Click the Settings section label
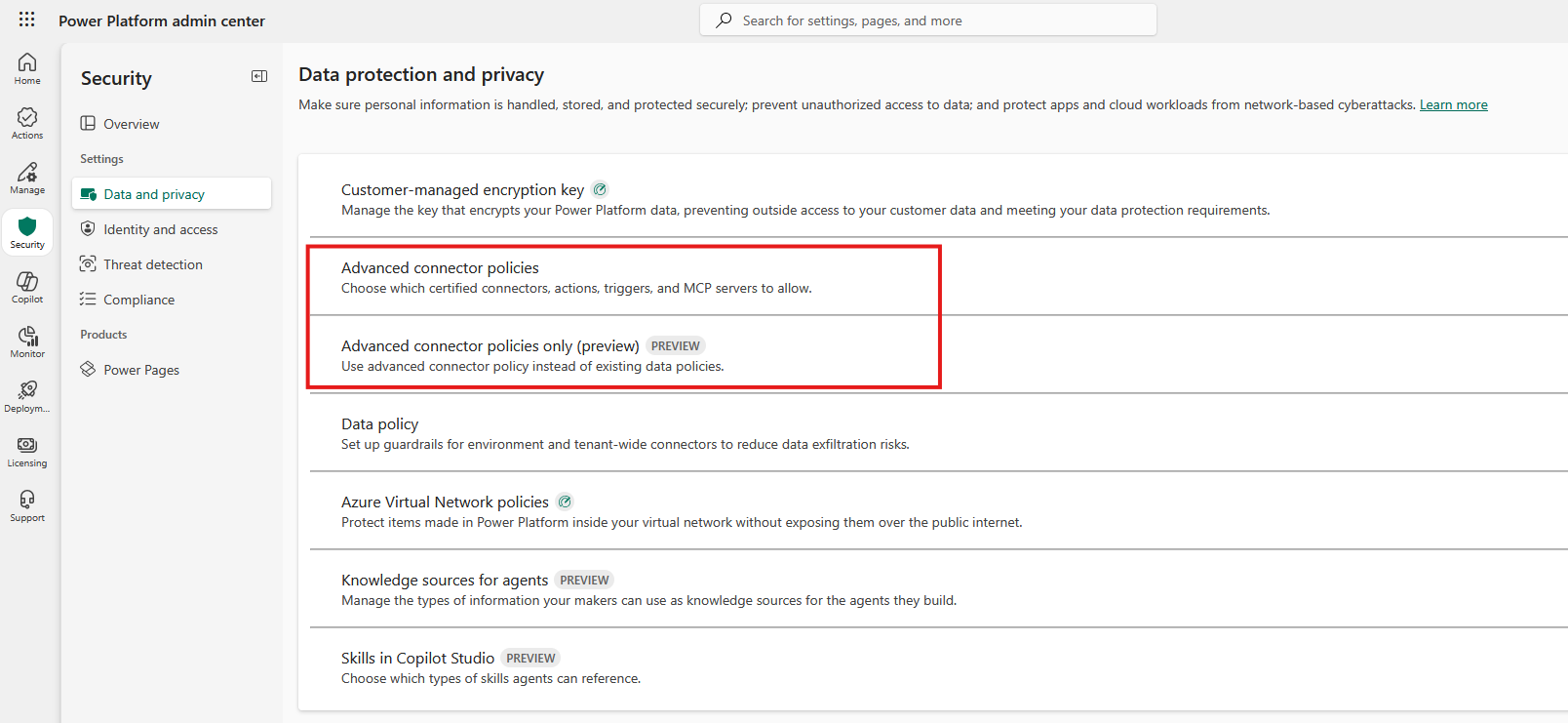The height and width of the screenshot is (723, 1568). click(101, 159)
